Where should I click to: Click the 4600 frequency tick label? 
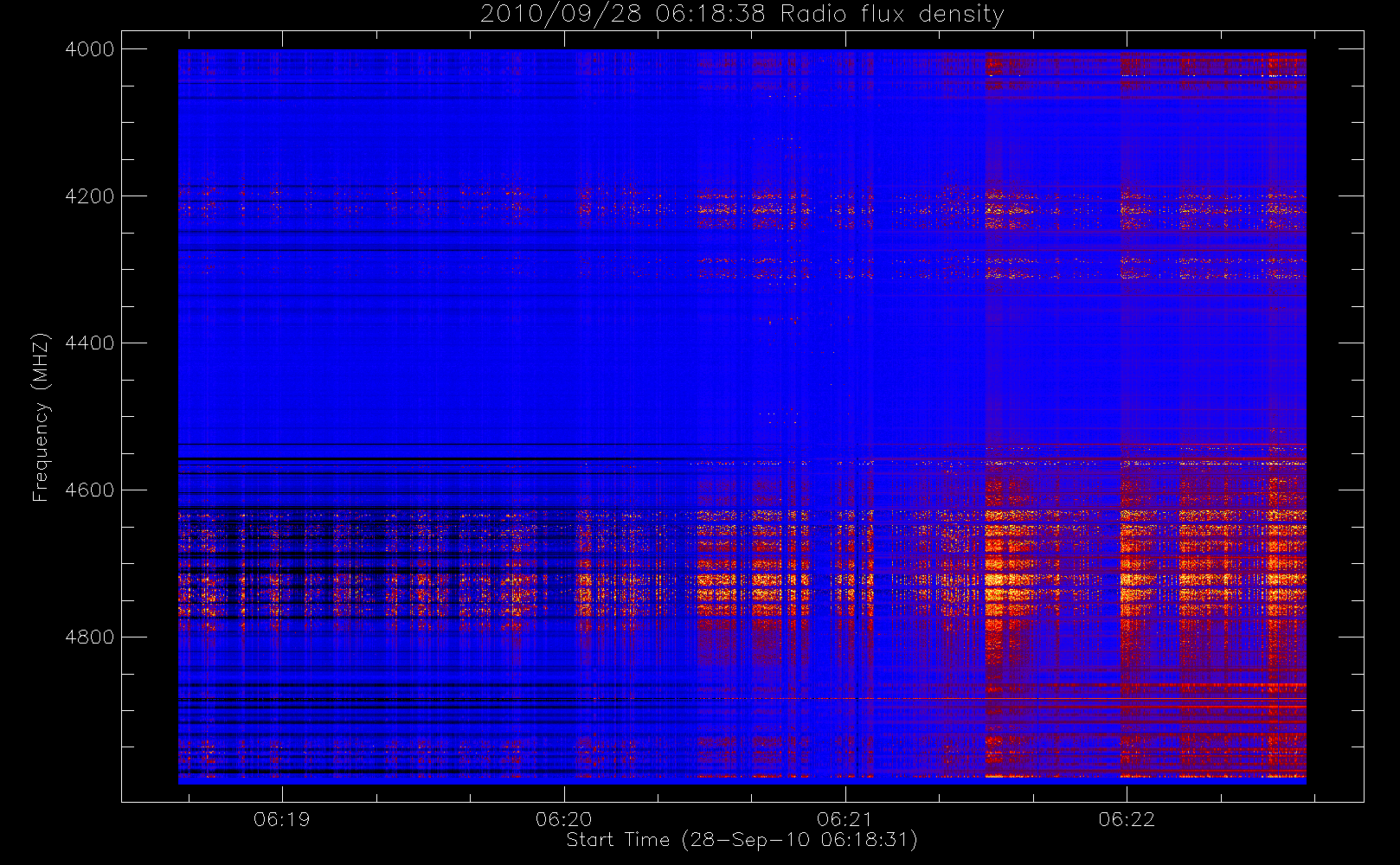pos(89,490)
